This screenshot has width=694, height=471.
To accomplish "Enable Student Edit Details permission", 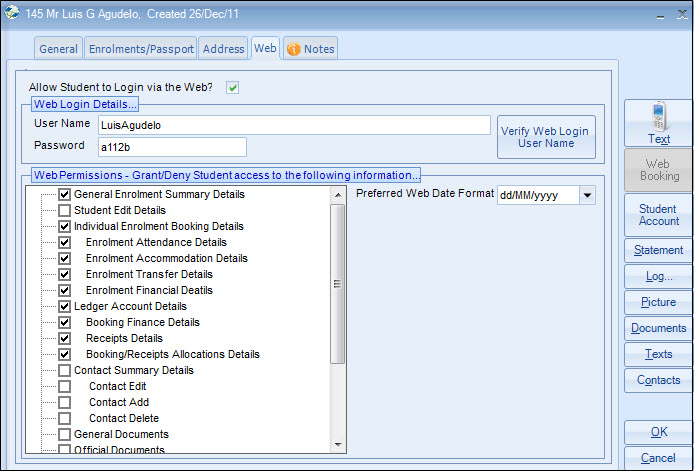I will (x=65, y=211).
